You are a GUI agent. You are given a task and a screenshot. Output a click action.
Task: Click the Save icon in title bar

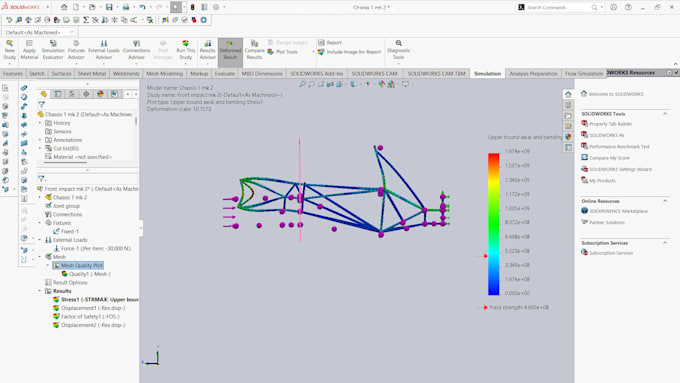tap(109, 7)
